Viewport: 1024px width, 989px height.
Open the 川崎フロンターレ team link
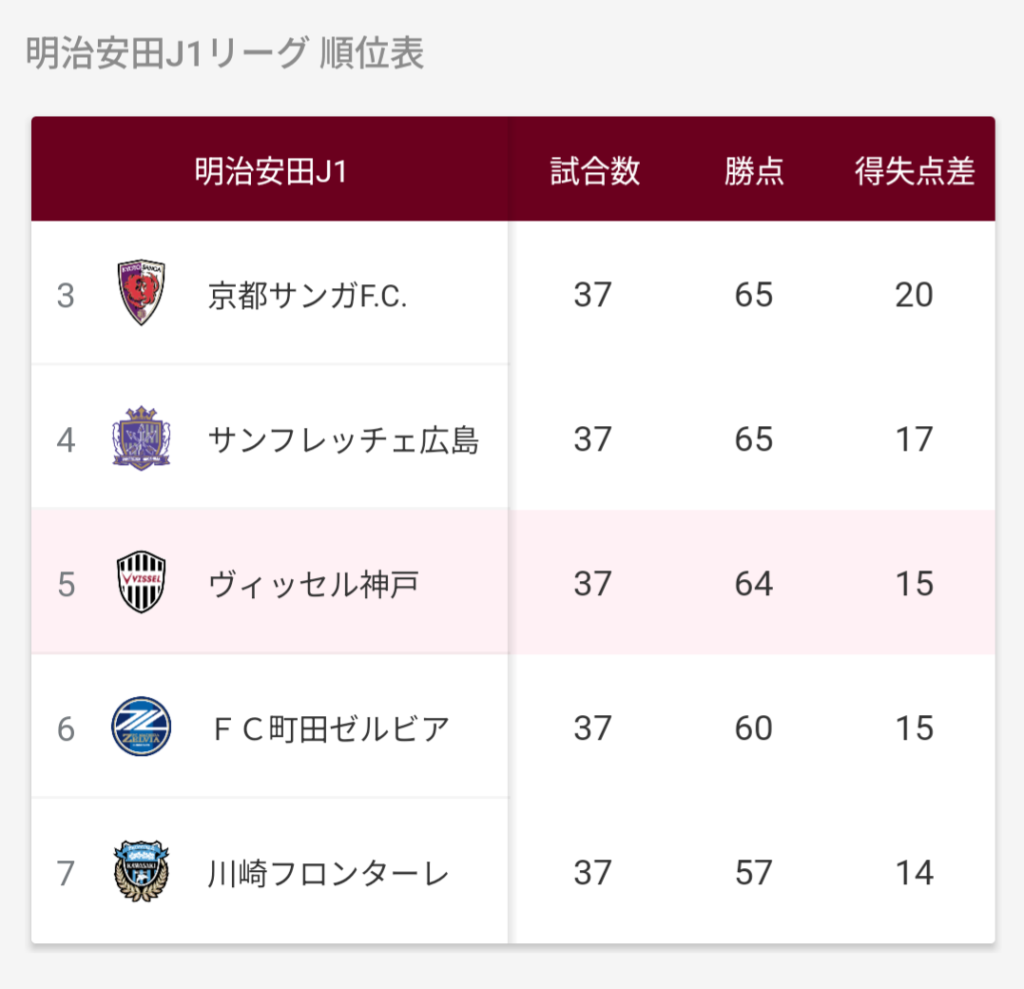coord(328,873)
